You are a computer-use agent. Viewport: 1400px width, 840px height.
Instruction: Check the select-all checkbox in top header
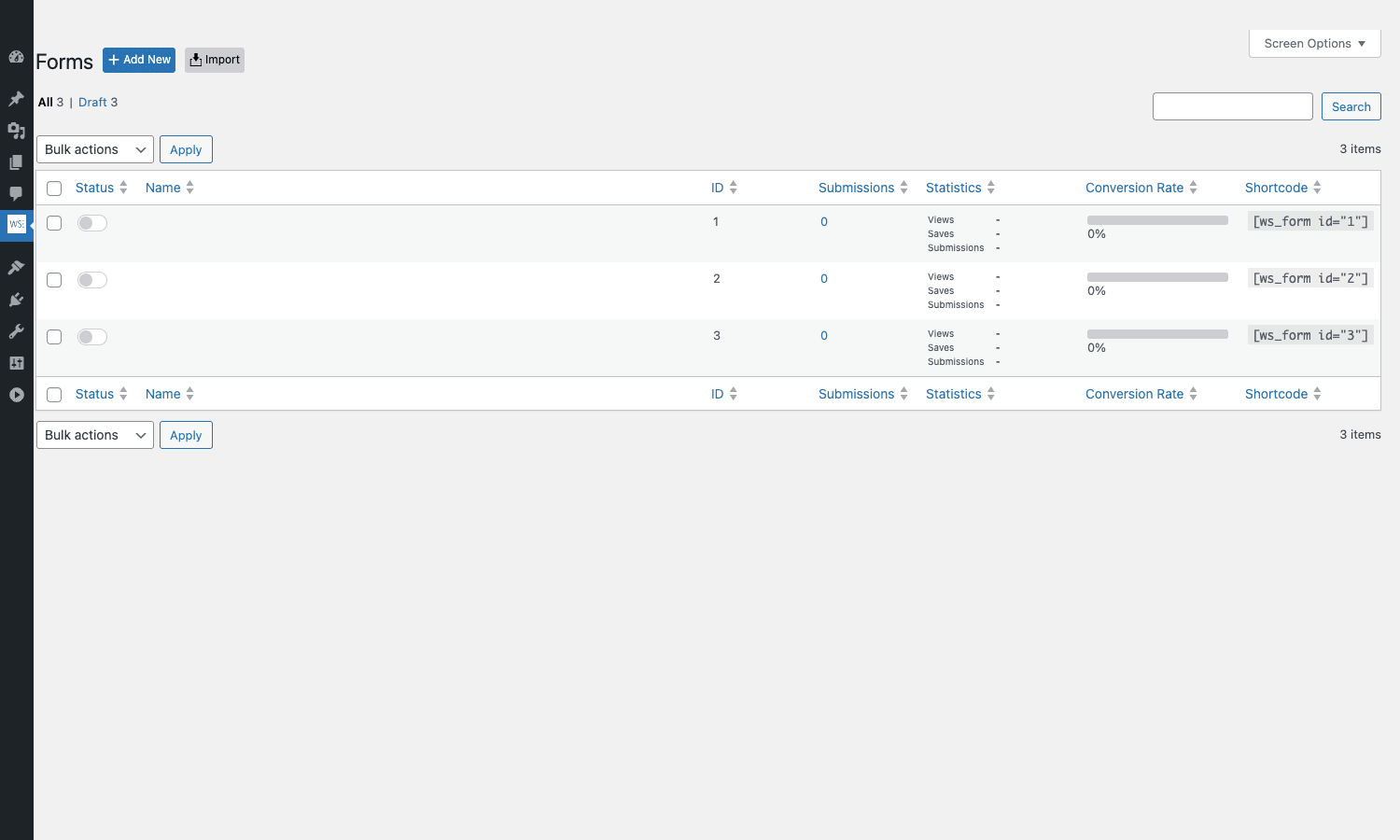coord(54,189)
